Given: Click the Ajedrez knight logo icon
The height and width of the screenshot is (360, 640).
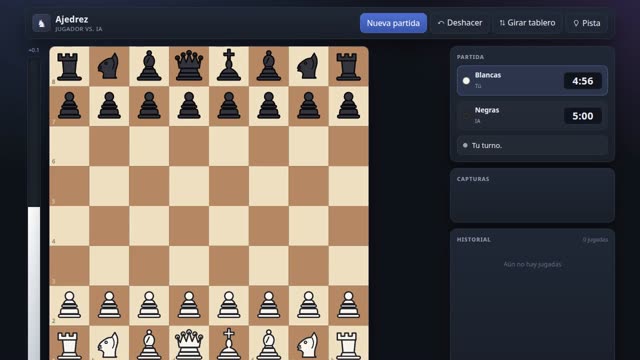Looking at the screenshot, I should (x=41, y=23).
